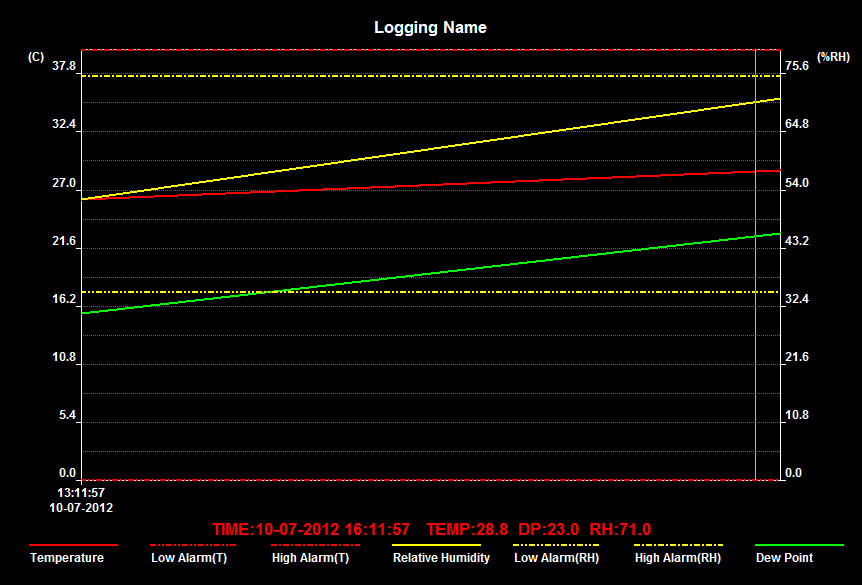Click the 'Relative Humidity' legend label
Screen dimensions: 862x585
441,558
